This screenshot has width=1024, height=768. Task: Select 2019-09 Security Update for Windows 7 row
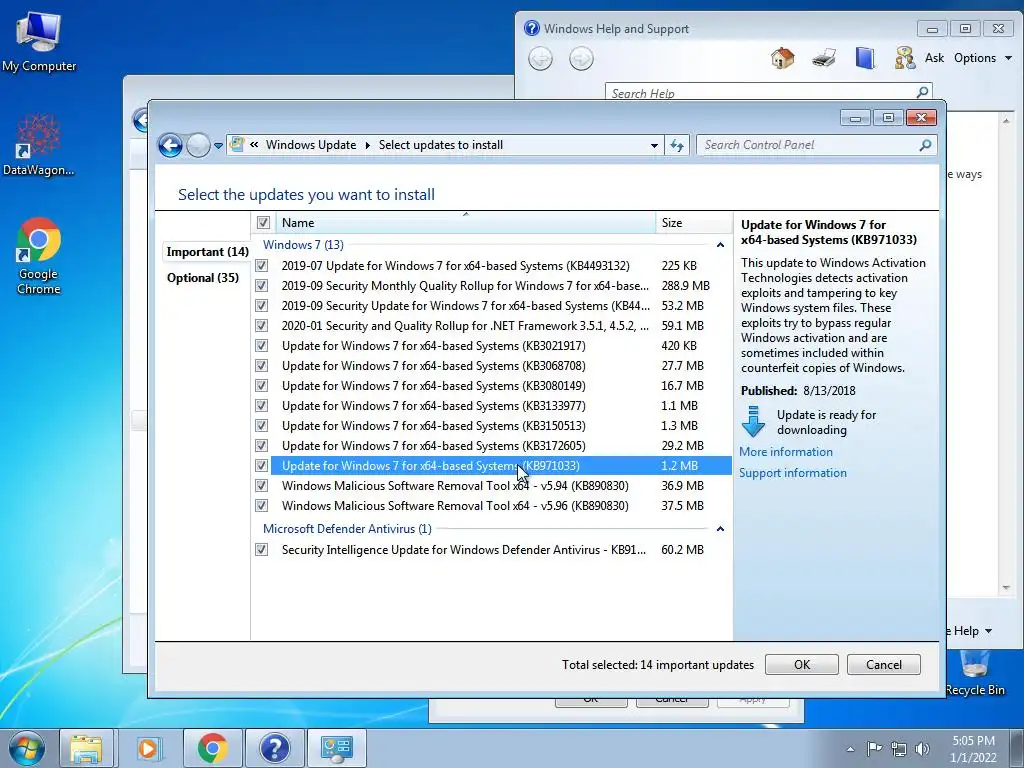[x=492, y=306]
